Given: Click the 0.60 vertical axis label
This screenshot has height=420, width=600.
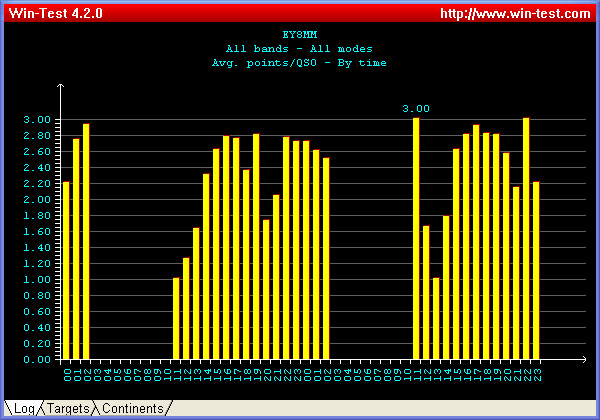Looking at the screenshot, I should [x=37, y=312].
